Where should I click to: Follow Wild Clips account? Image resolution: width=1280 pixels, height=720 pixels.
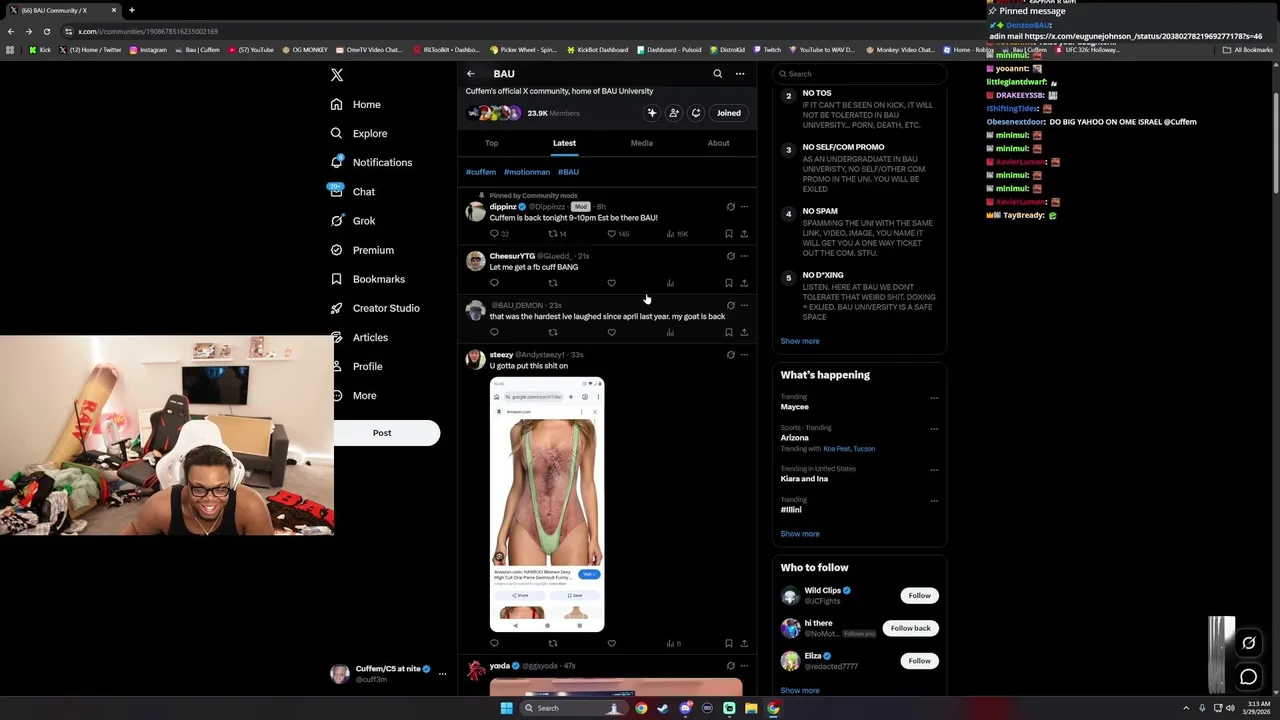coord(919,595)
